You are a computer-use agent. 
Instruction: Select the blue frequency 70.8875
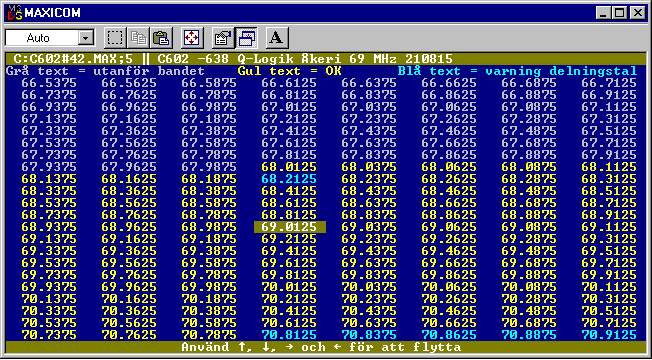529,335
